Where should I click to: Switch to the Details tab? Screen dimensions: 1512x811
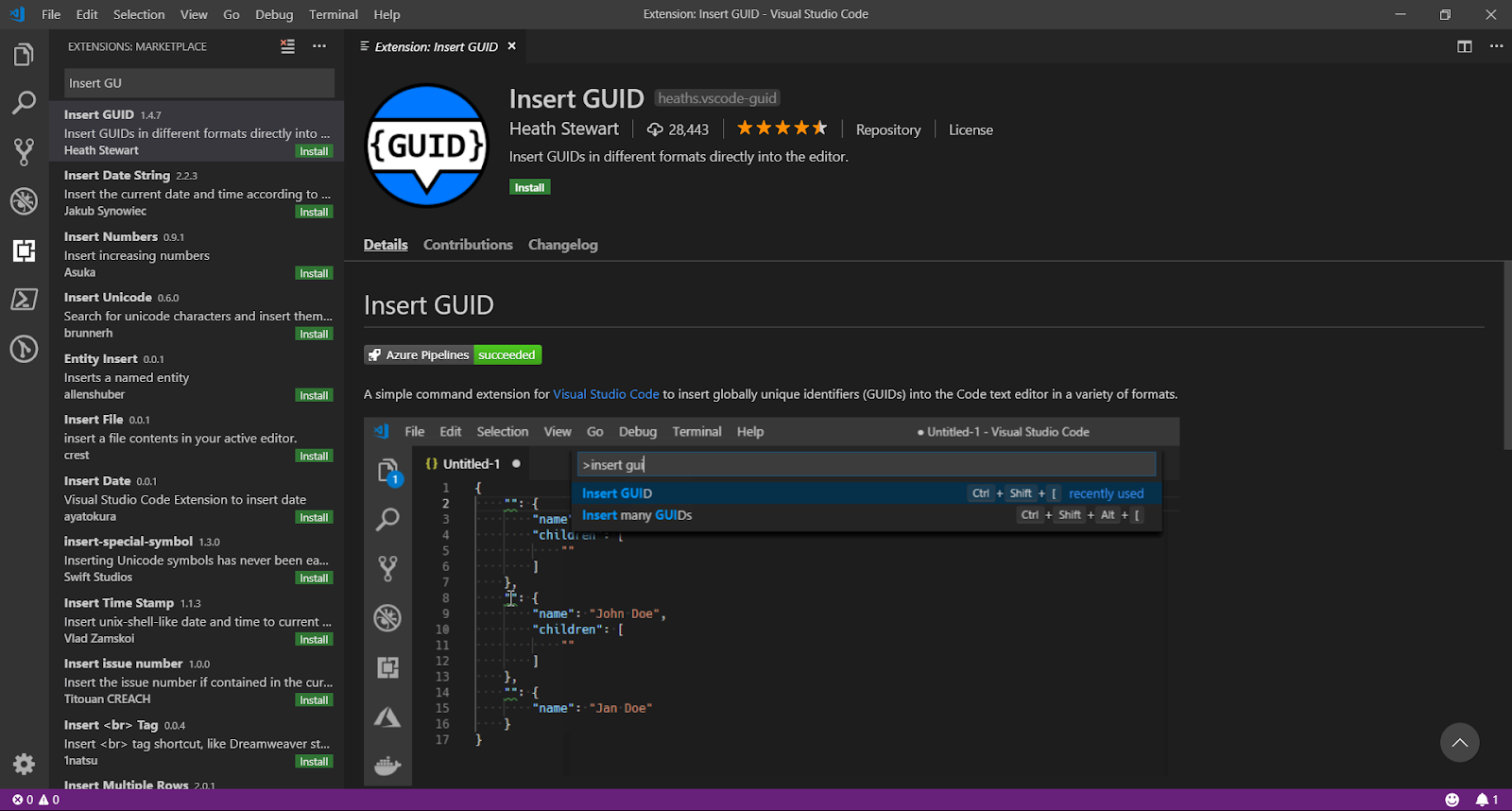(x=386, y=245)
